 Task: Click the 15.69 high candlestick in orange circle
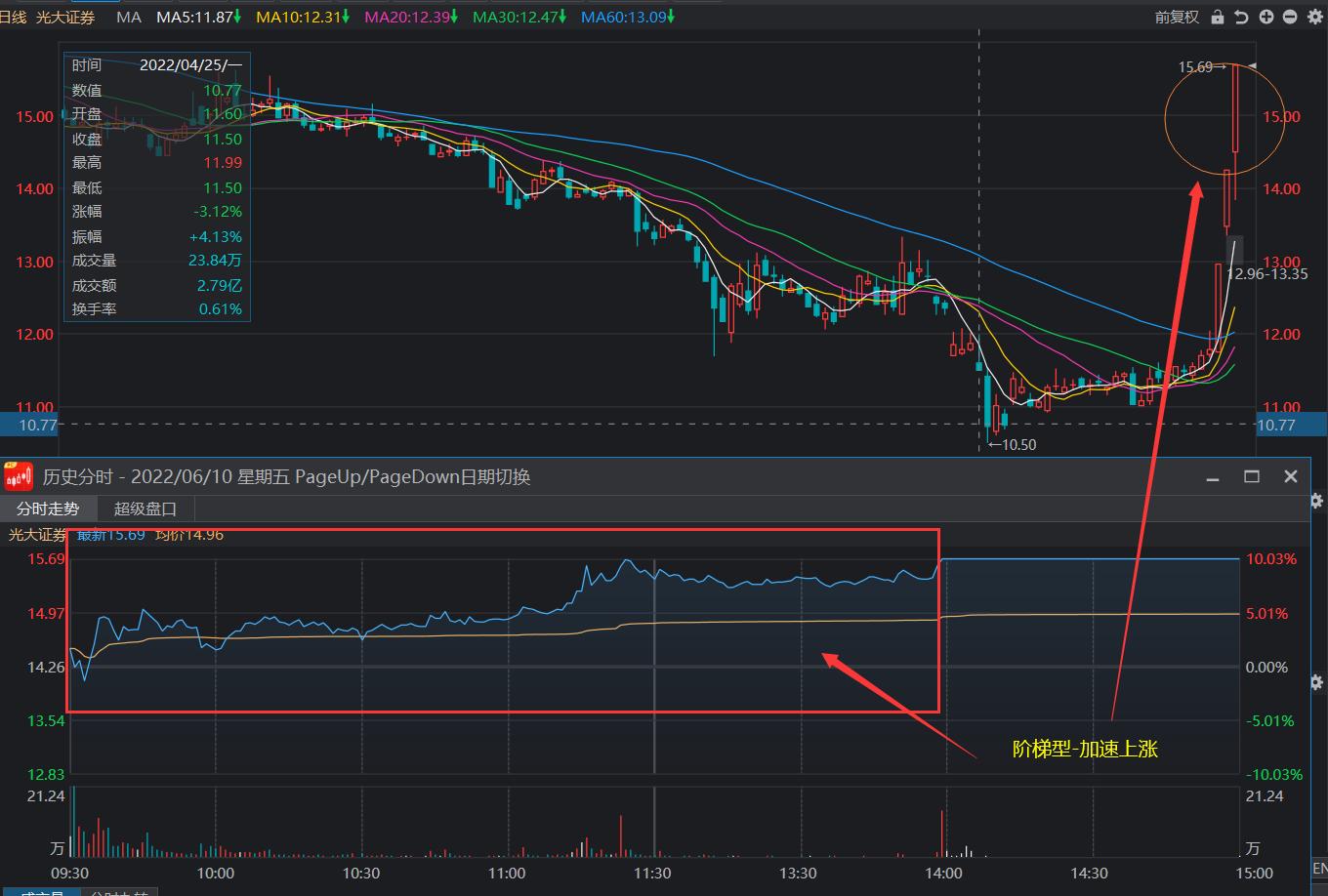coord(1235,107)
